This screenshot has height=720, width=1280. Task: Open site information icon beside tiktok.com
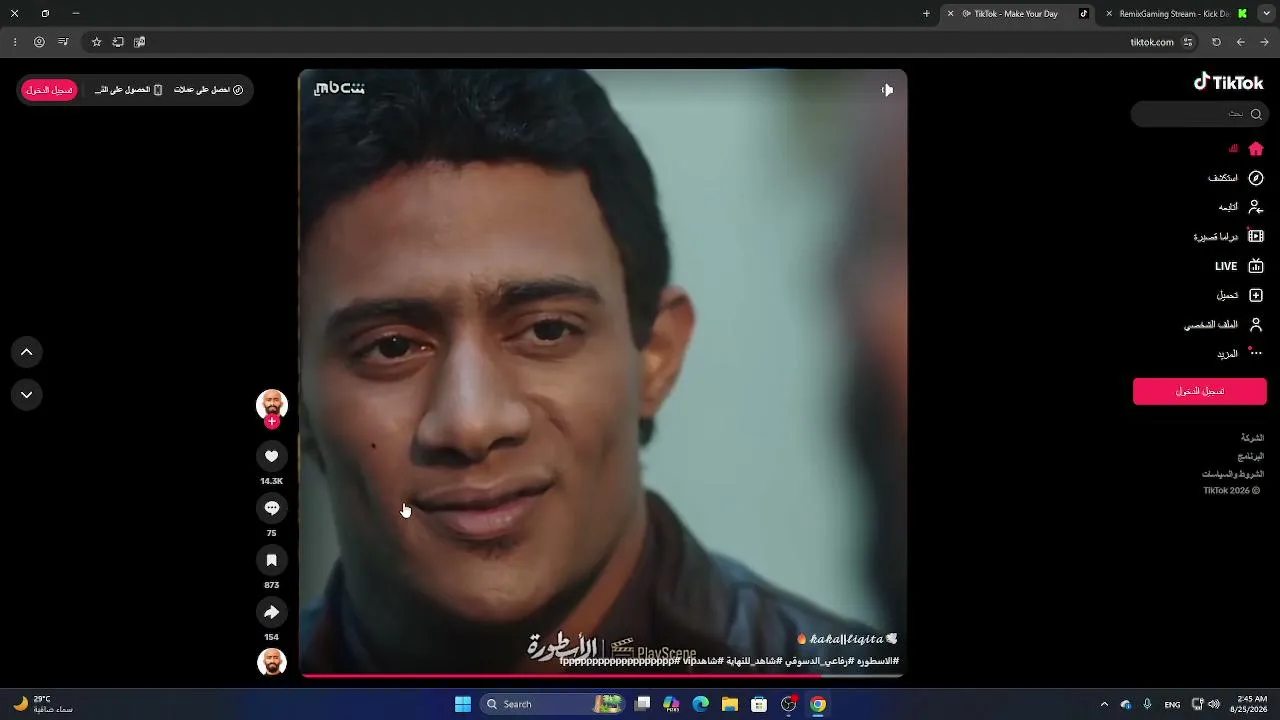tap(1188, 42)
